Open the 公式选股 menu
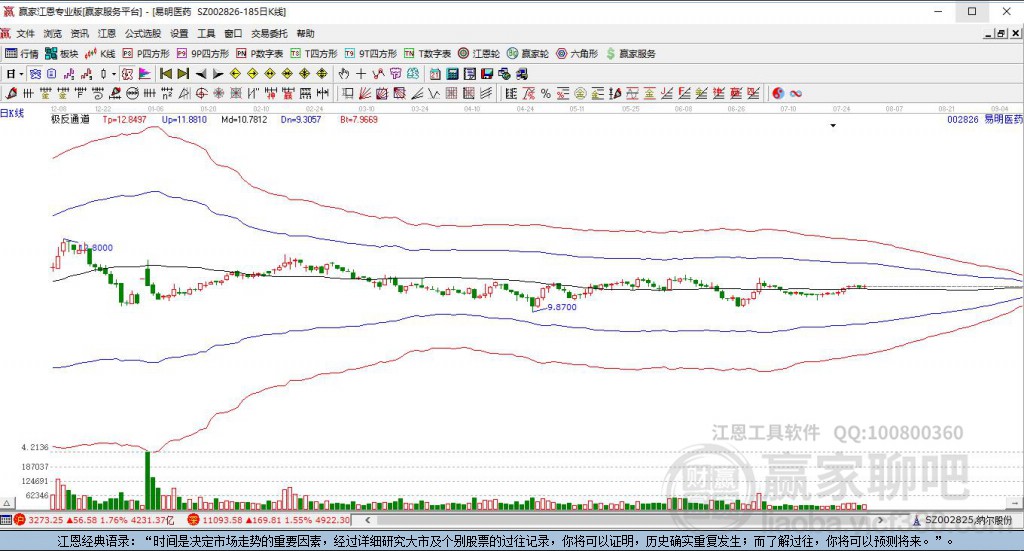Image resolution: width=1024 pixels, height=551 pixels. tap(143, 33)
